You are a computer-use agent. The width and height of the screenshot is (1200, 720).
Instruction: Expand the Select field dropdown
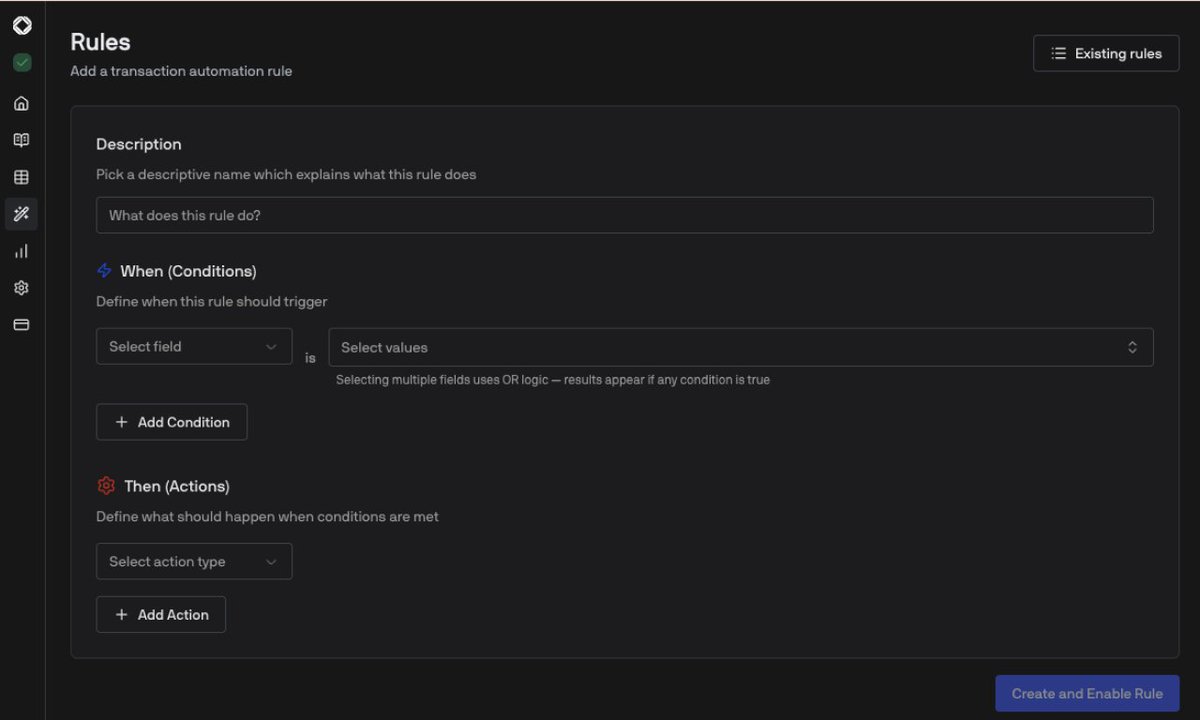click(x=194, y=346)
